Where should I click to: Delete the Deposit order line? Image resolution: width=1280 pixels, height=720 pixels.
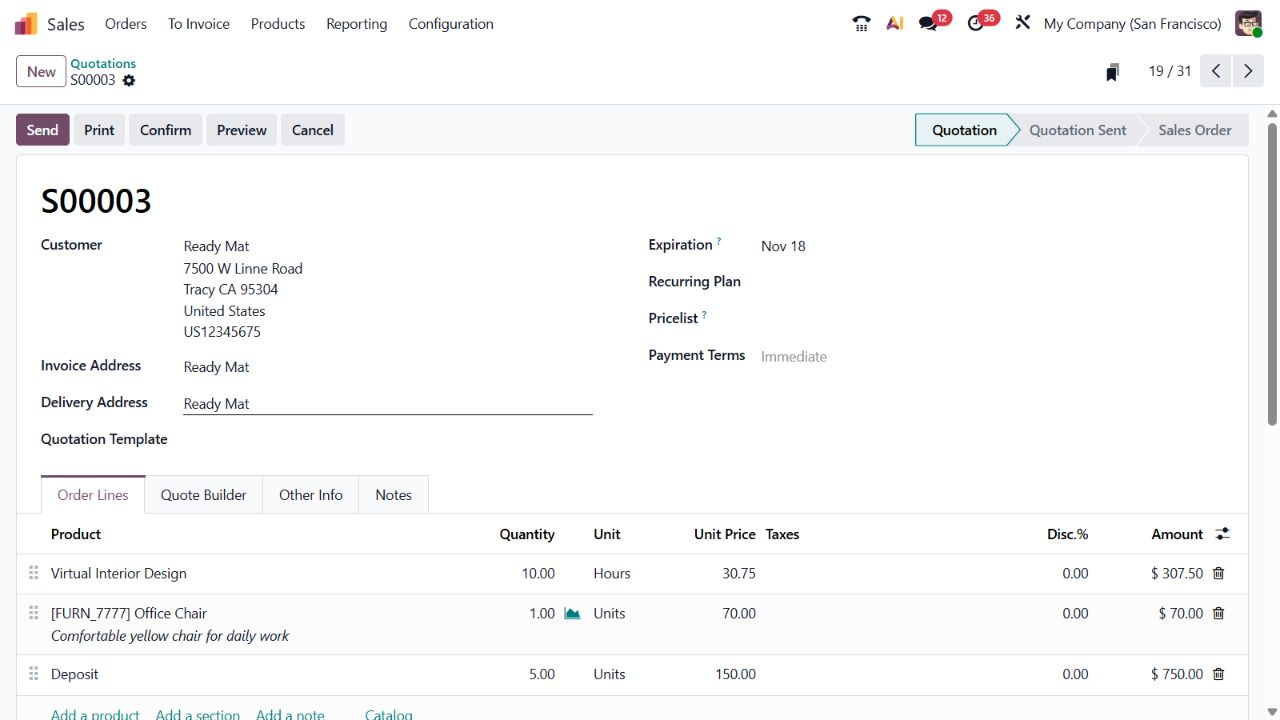click(x=1218, y=674)
